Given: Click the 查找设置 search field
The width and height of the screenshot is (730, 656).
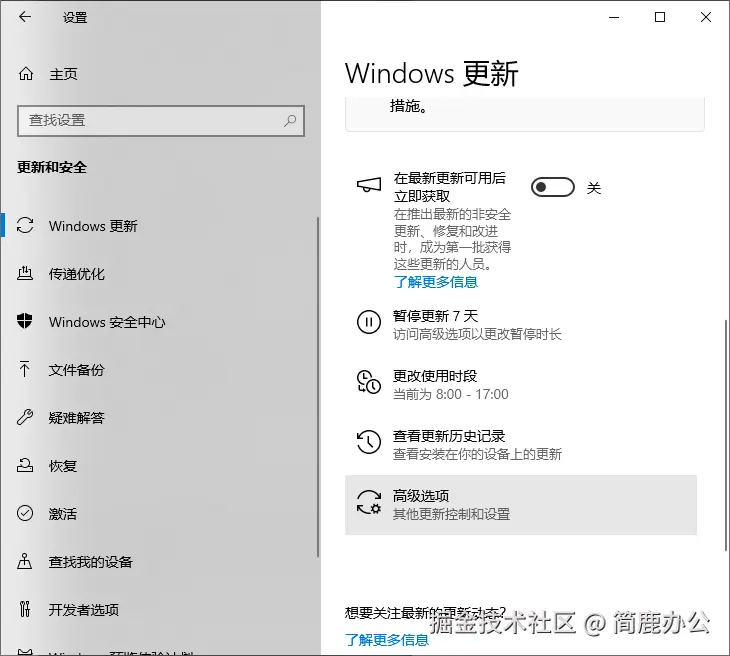Looking at the screenshot, I should pyautogui.click(x=161, y=121).
